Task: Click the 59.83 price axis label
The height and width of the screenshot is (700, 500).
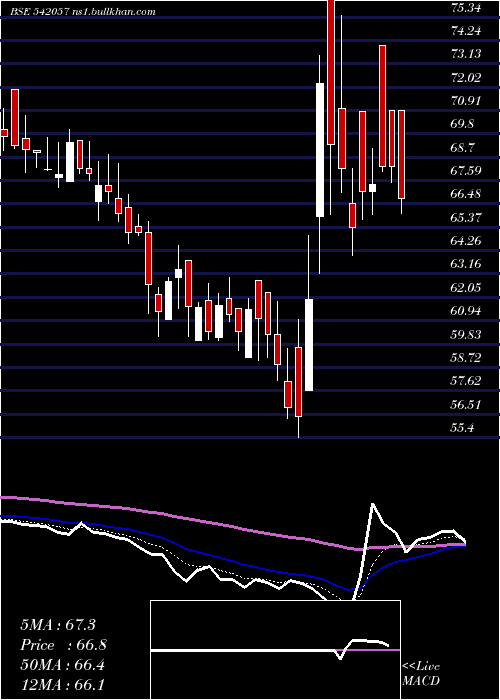Action: 466,335
